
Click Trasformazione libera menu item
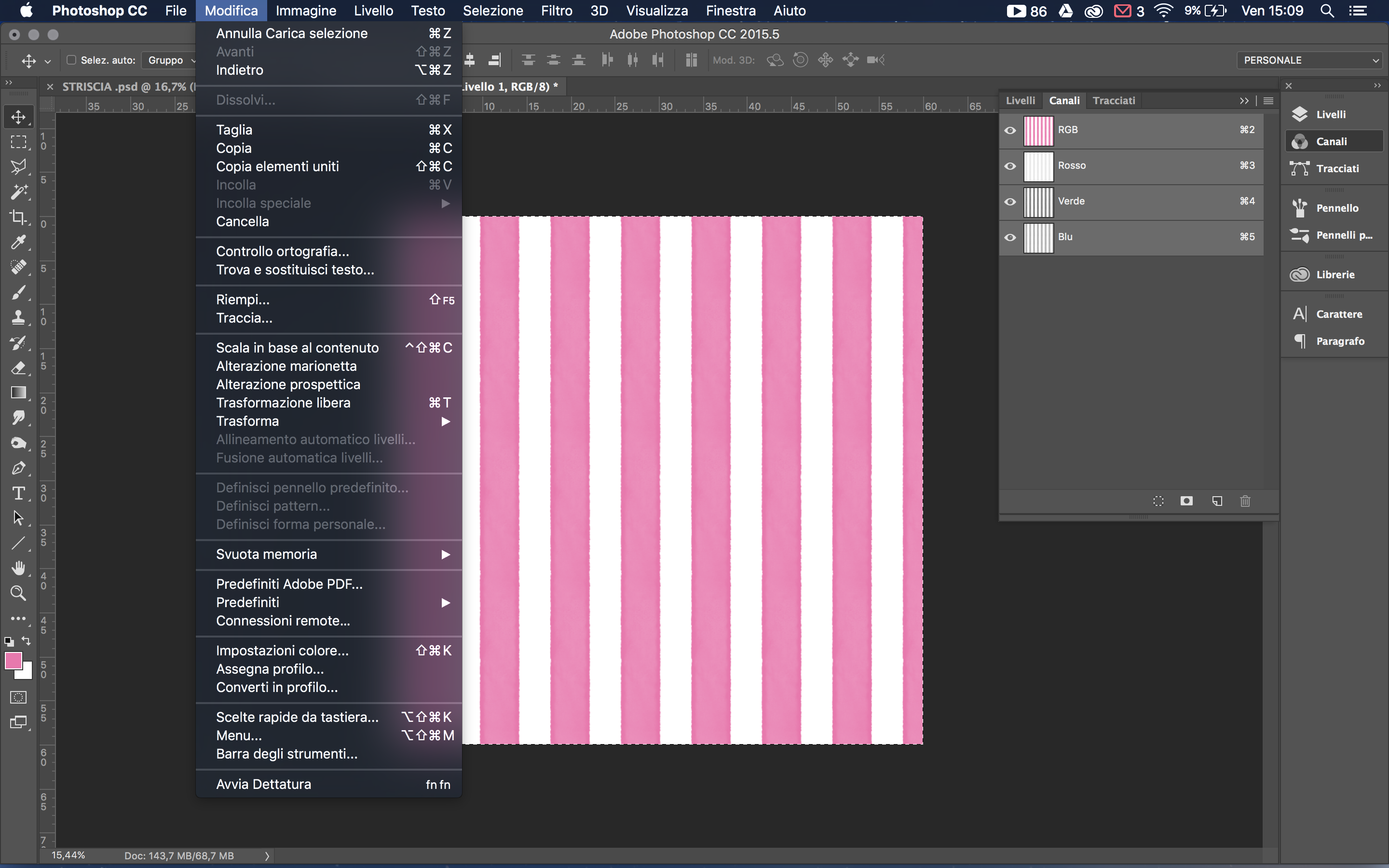click(283, 403)
